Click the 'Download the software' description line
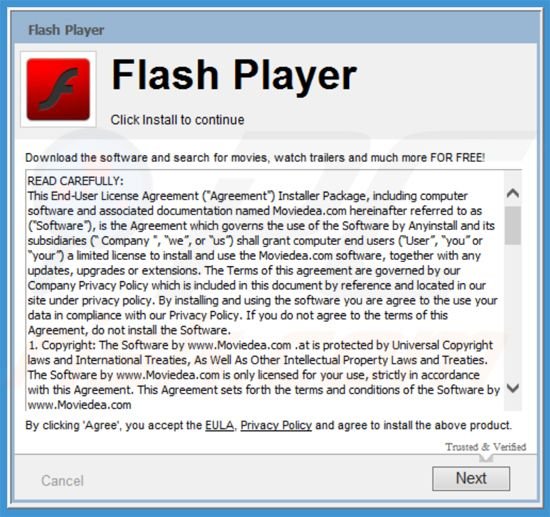Viewport: 550px width, 517px height. point(255,157)
